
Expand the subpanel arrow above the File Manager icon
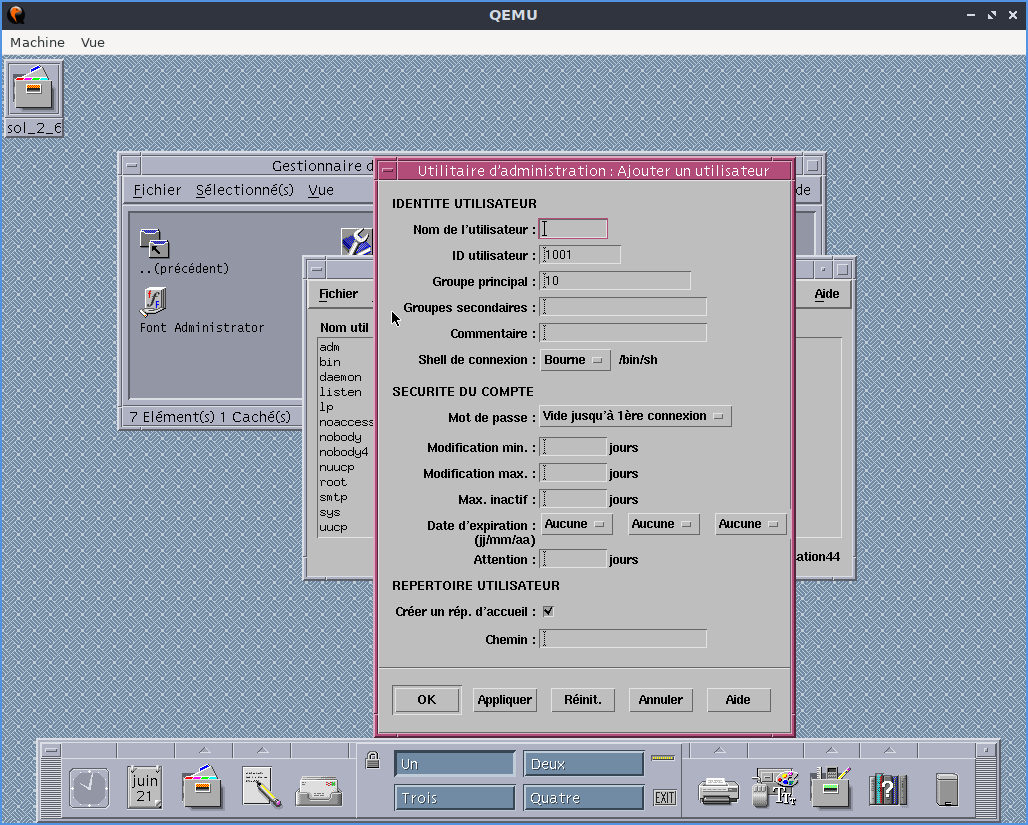point(205,750)
